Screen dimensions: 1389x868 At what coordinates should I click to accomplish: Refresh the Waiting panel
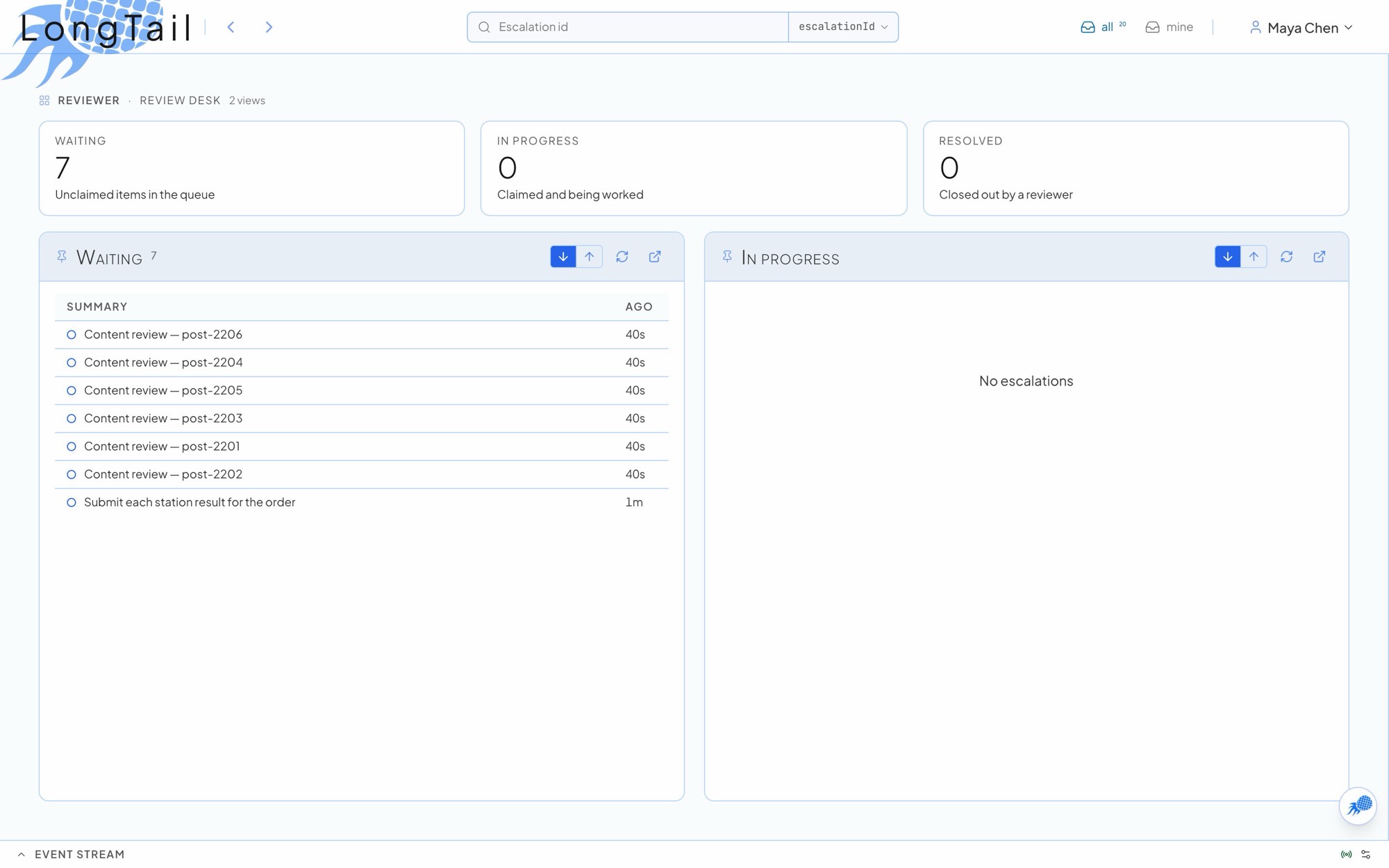[x=622, y=257]
